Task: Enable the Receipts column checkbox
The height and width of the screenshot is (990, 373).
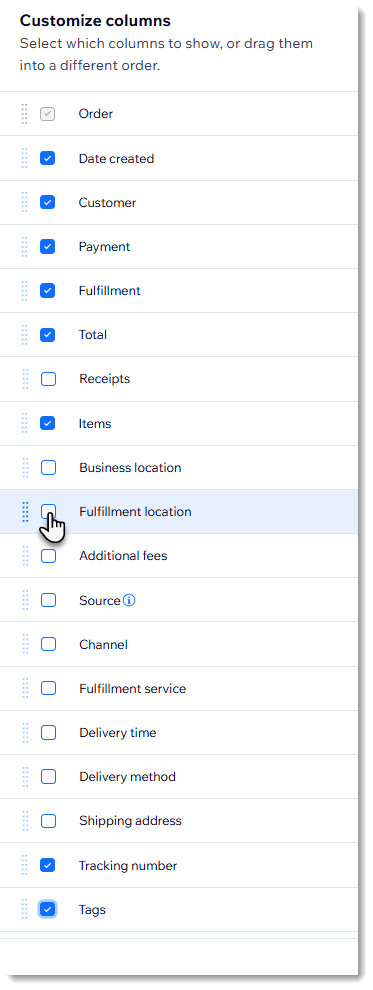Action: click(x=48, y=379)
